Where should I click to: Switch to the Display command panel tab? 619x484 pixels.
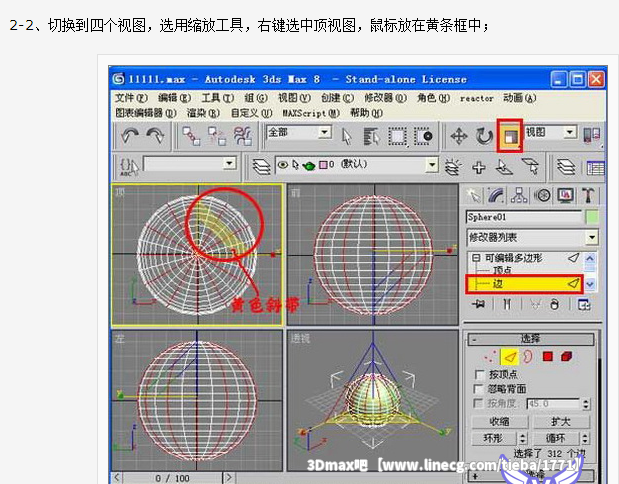565,195
